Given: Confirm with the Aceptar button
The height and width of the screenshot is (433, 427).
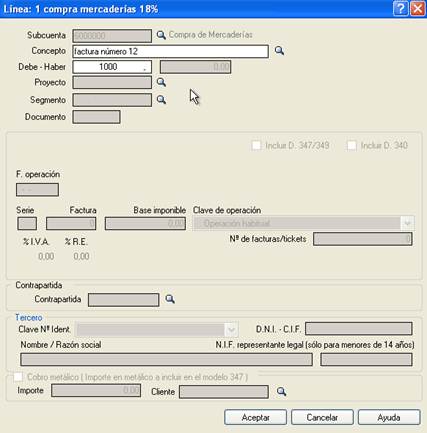Looking at the screenshot, I should coord(255,417).
